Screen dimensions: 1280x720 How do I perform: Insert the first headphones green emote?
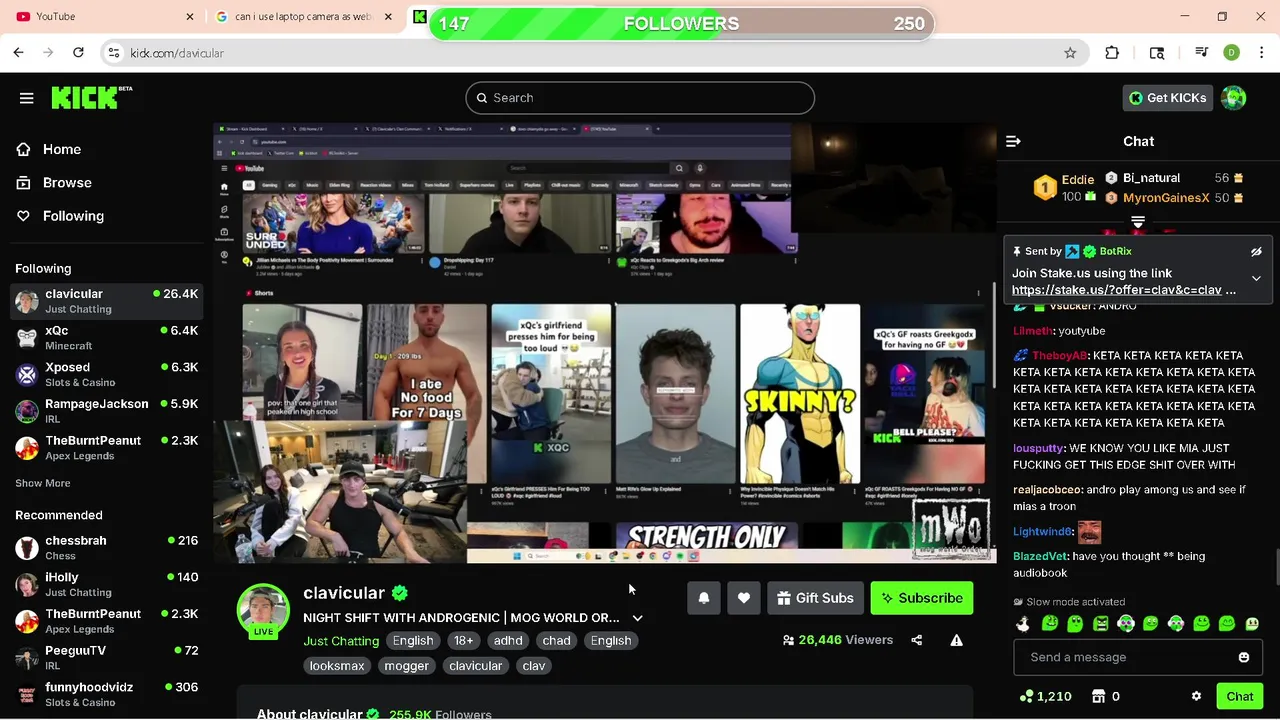pos(1125,624)
